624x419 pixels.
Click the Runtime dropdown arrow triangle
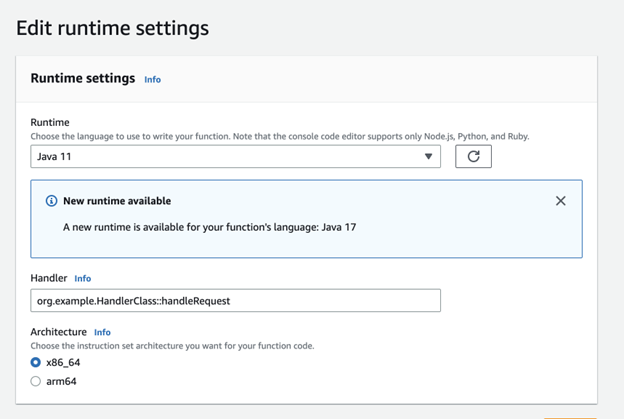428,156
